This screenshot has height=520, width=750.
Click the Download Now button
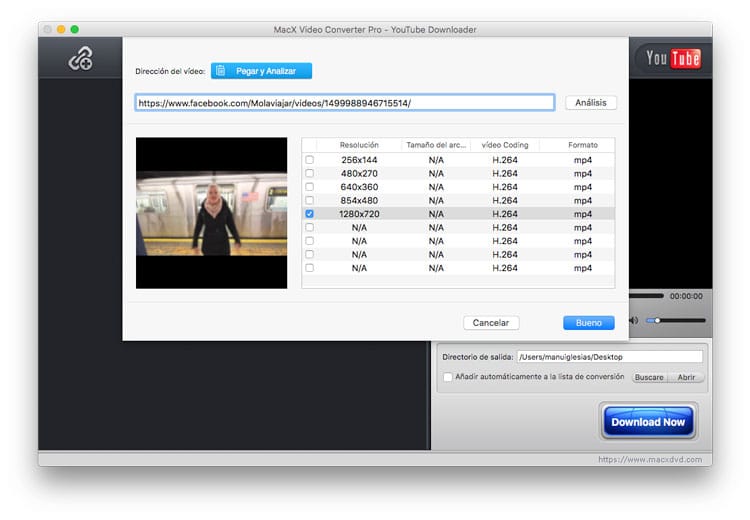point(648,422)
